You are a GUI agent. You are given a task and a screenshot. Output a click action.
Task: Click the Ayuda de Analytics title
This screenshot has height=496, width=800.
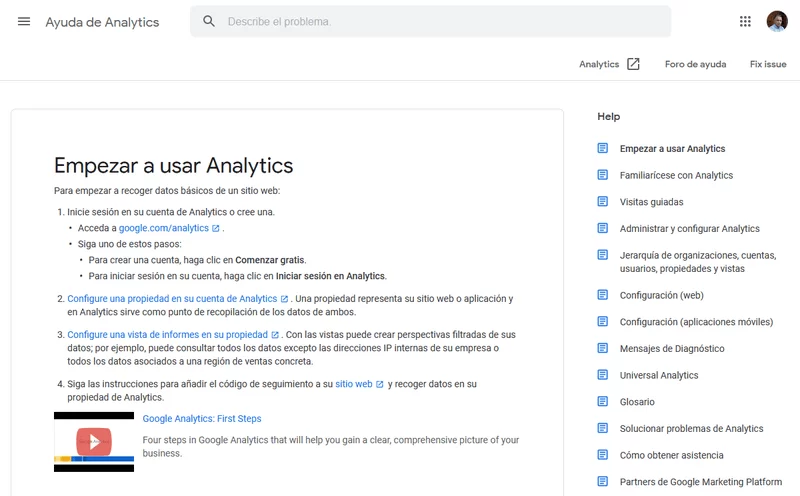102,22
